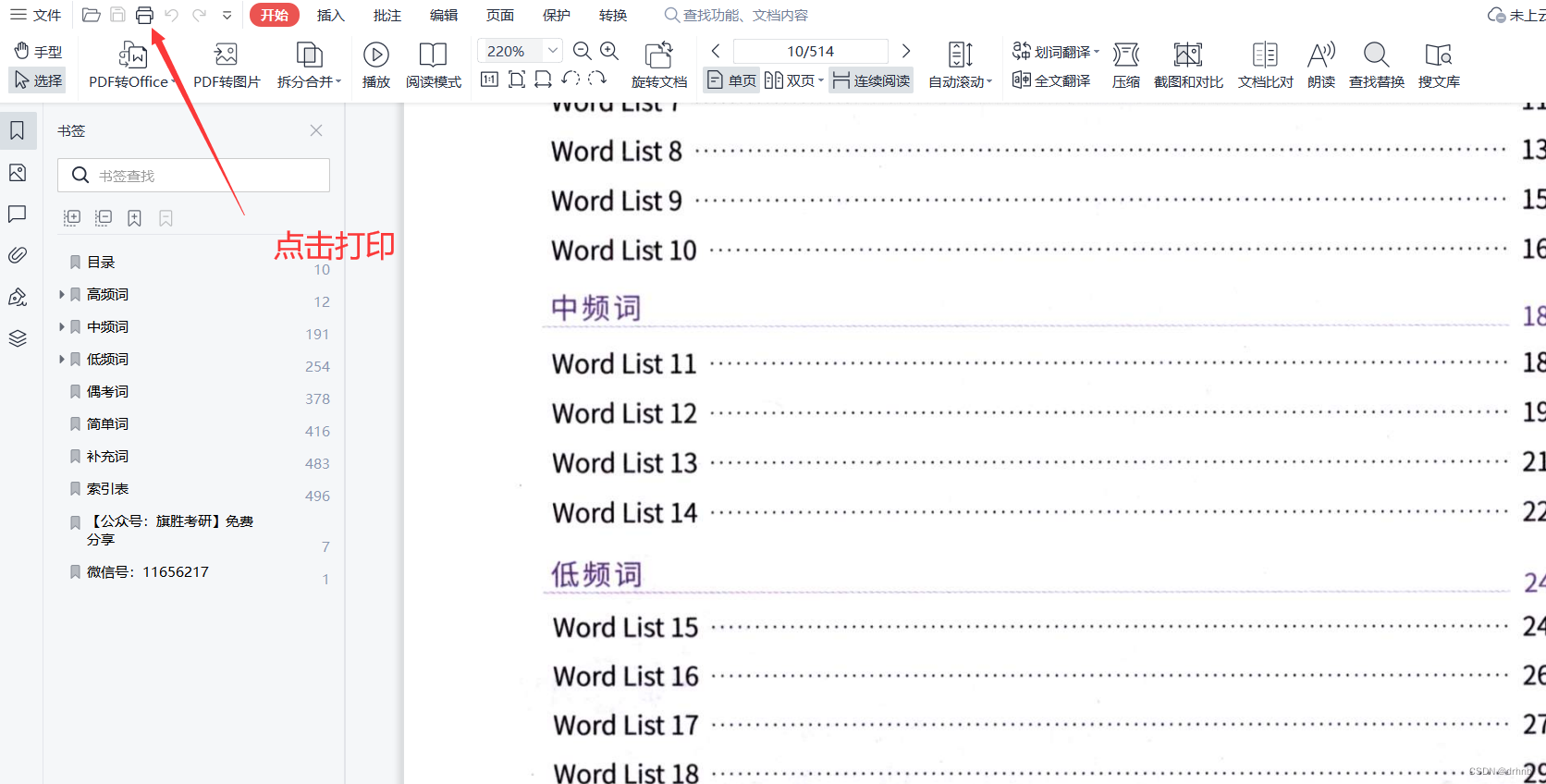Click the 朗读 read-aloud tool
The width and height of the screenshot is (1546, 784).
1321,65
